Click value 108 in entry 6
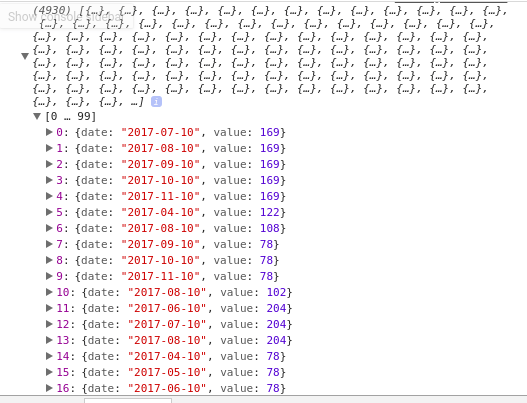The image size is (527, 403). (270, 229)
